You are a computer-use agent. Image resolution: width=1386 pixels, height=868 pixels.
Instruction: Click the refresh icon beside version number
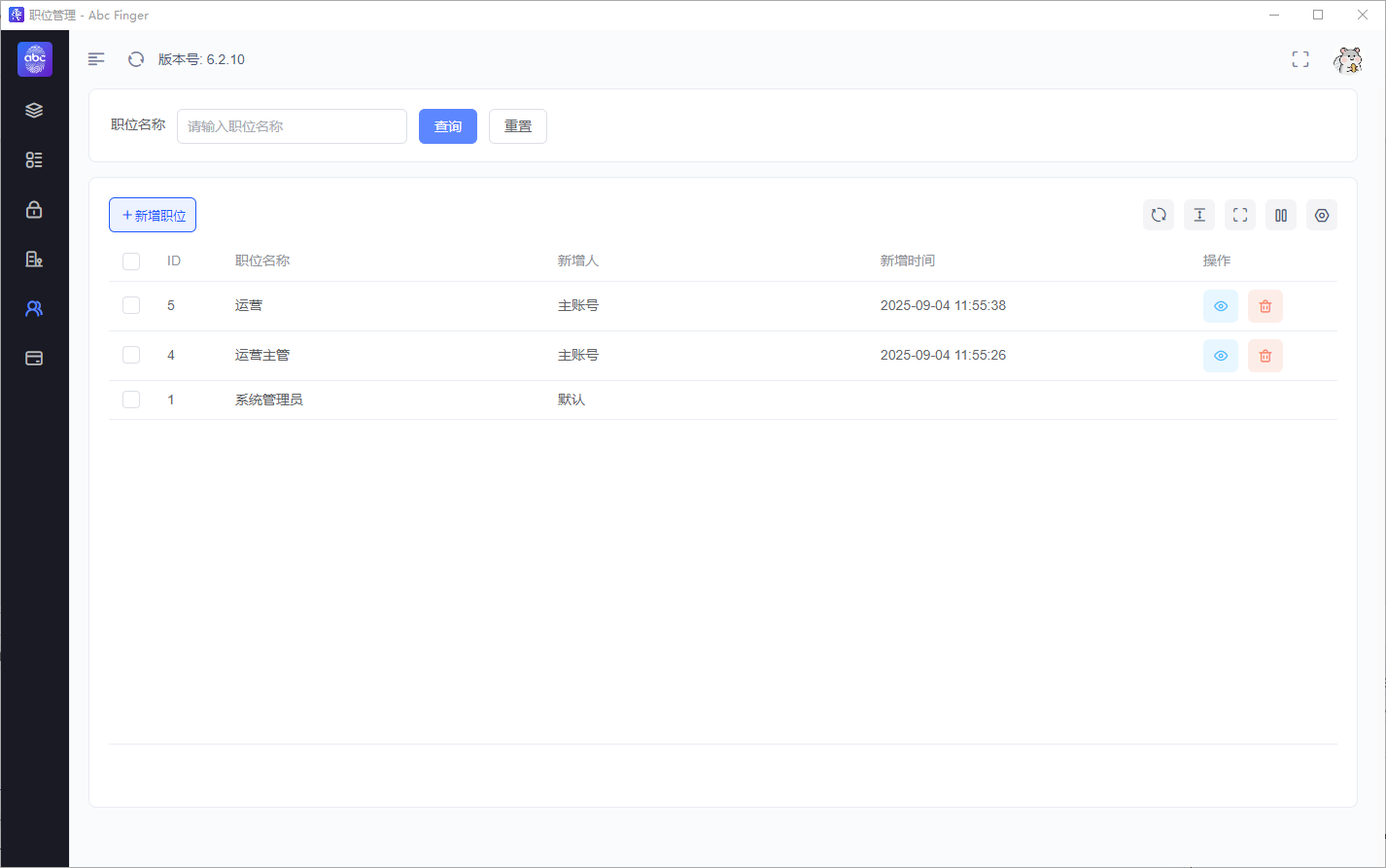coord(136,59)
